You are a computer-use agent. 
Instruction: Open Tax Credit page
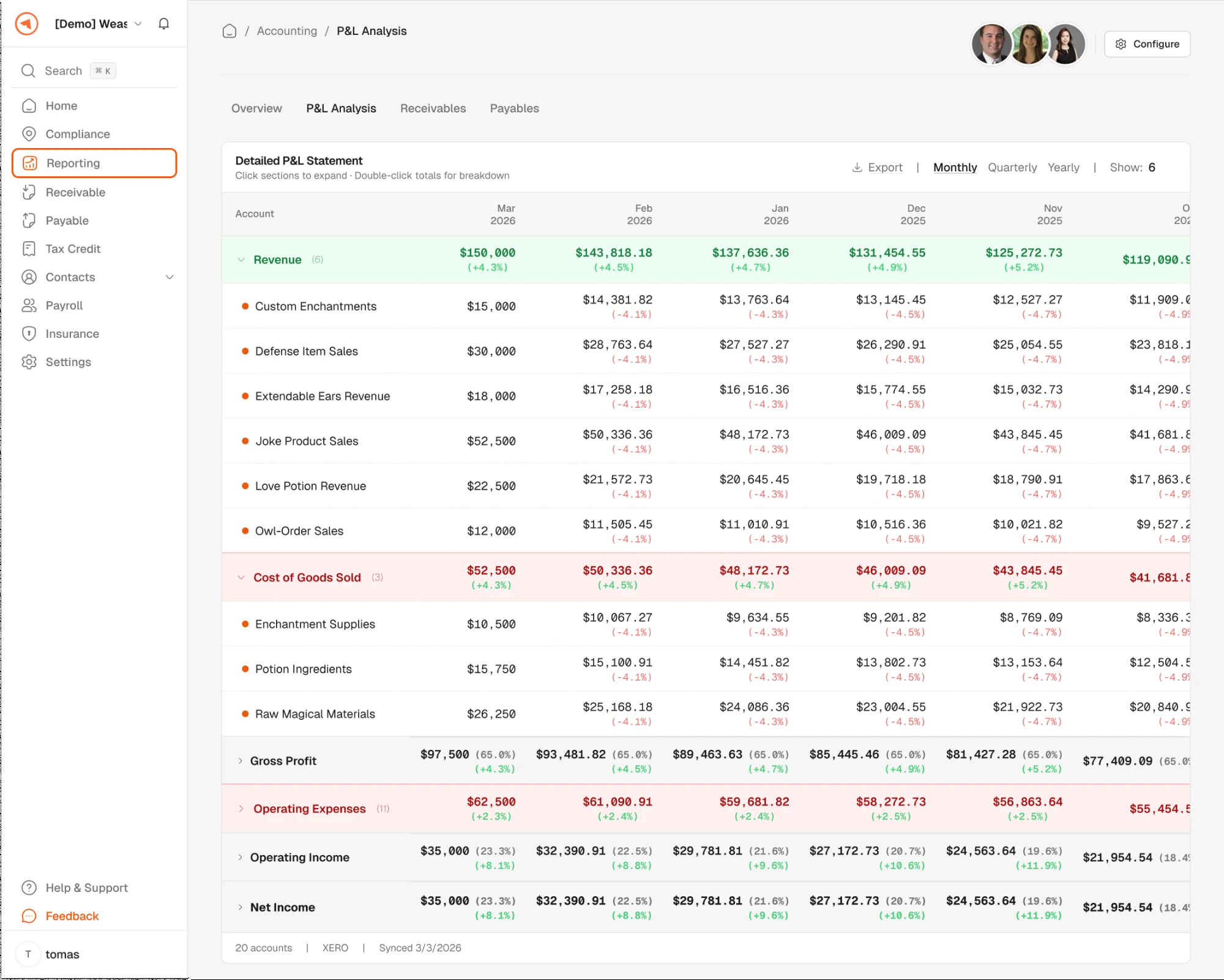coord(94,249)
